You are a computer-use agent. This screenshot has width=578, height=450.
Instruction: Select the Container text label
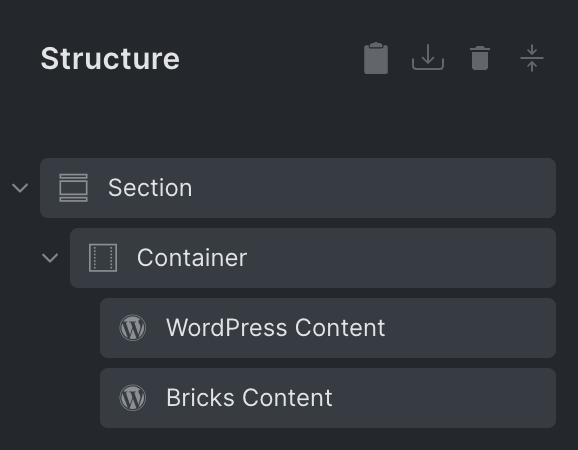click(192, 258)
